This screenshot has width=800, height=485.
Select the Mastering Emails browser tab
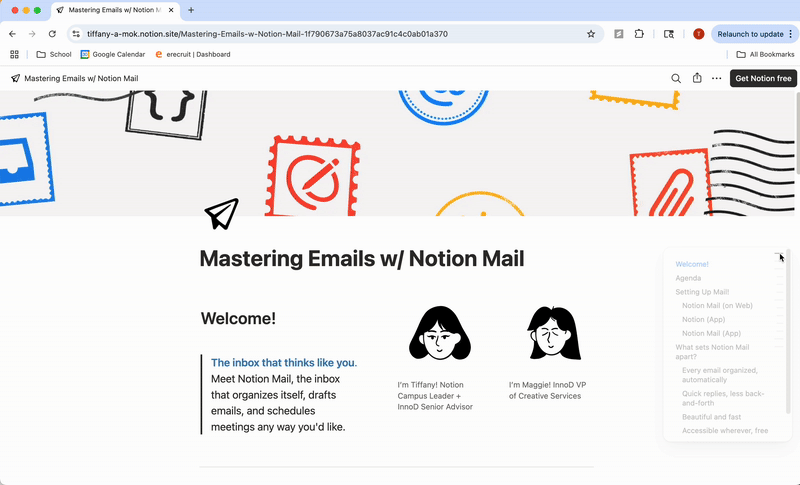click(115, 10)
